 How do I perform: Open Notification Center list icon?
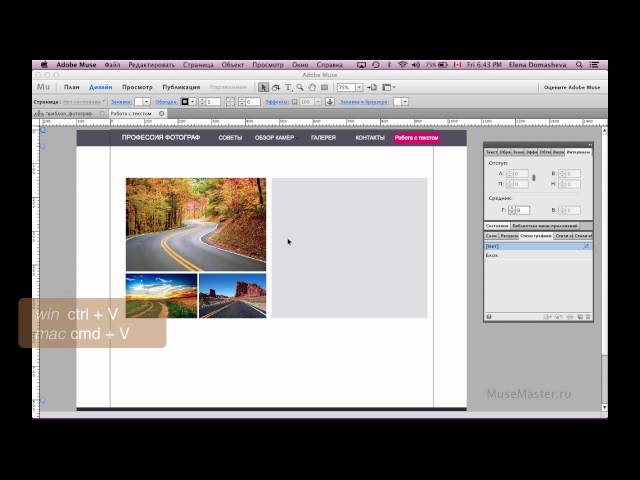594,64
